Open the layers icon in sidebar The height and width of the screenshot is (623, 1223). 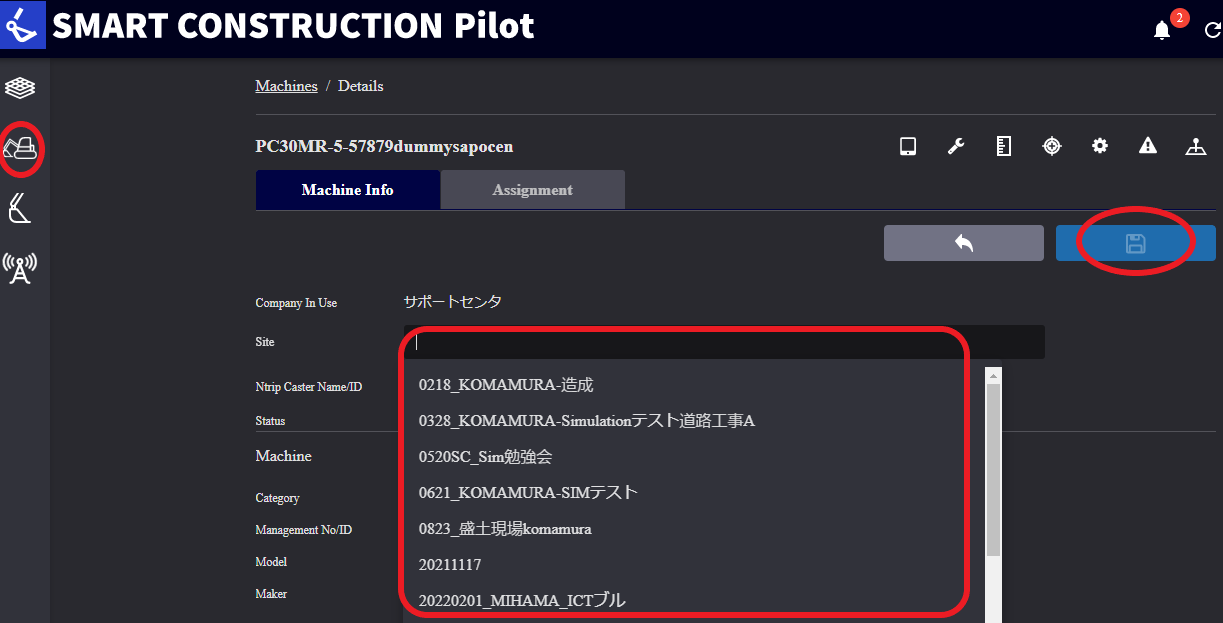(20, 88)
